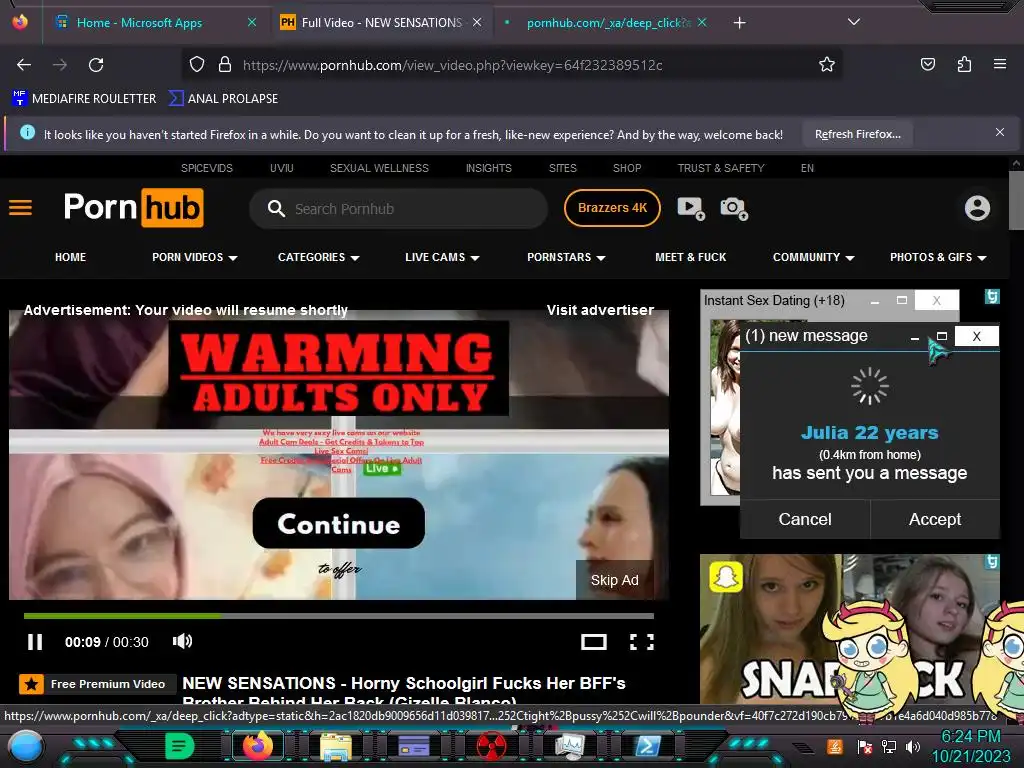
Task: Open the user account icon
Action: 977,208
